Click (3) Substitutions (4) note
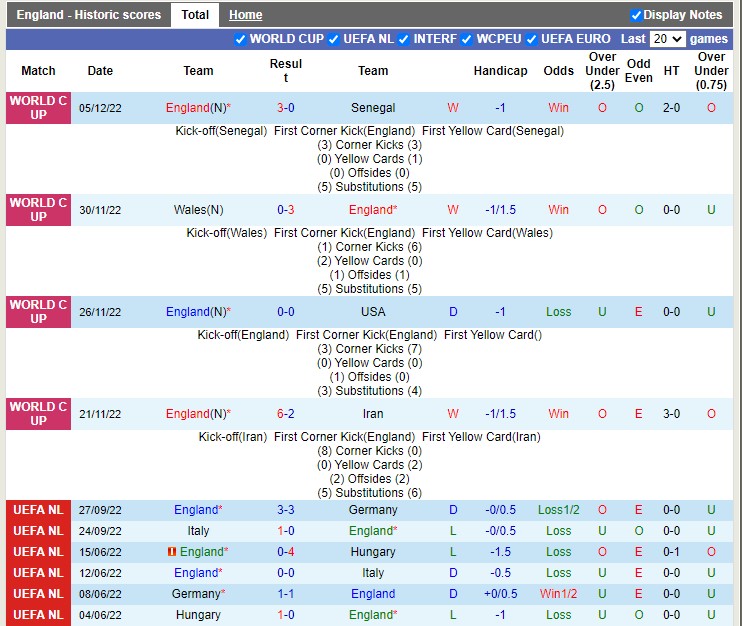The width and height of the screenshot is (742, 626). click(x=370, y=391)
